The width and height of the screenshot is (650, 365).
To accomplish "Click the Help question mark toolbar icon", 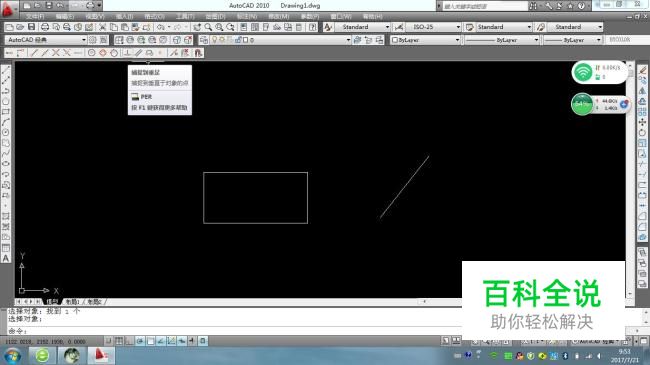I will (313, 27).
